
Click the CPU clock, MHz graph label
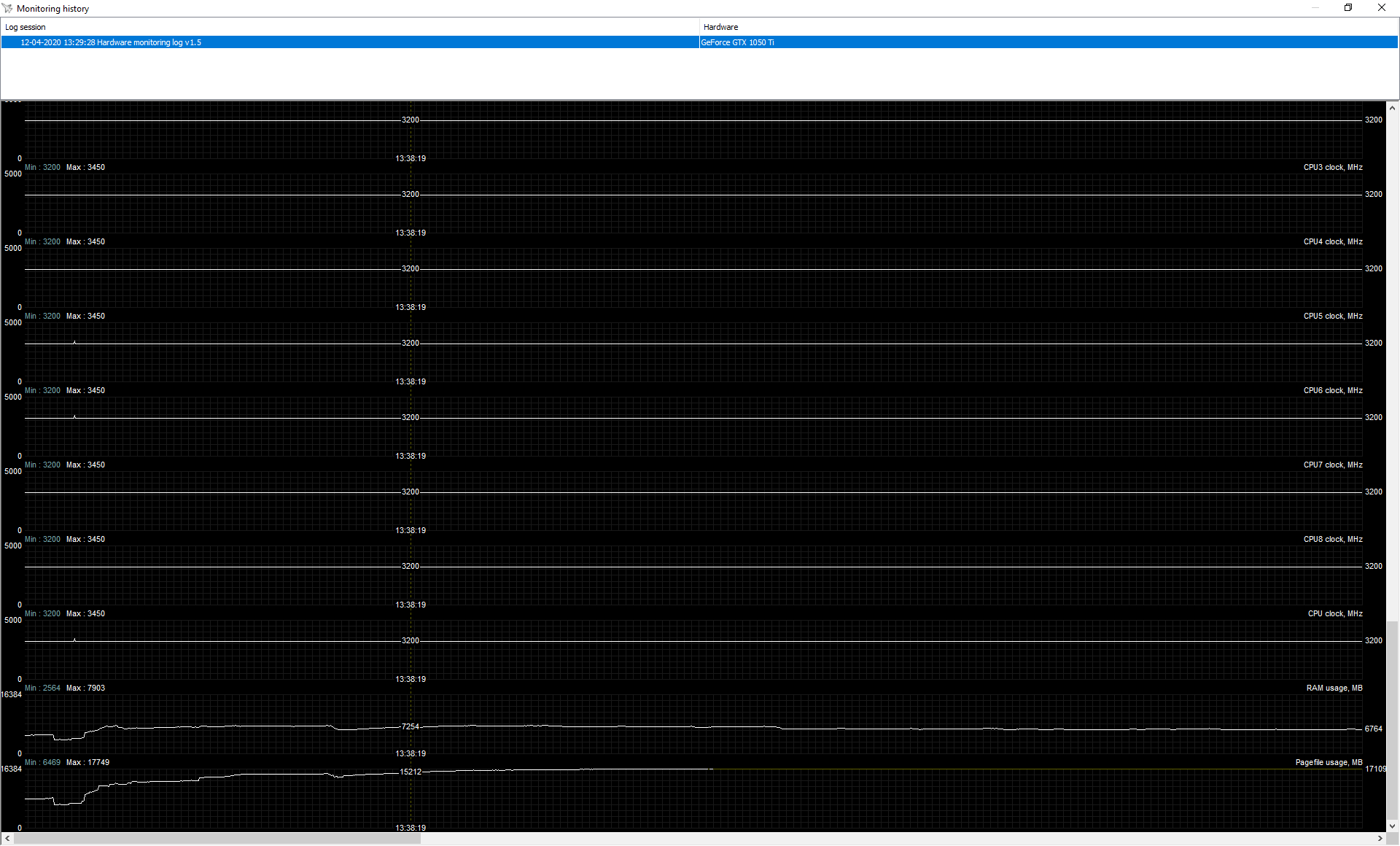coord(1334,614)
